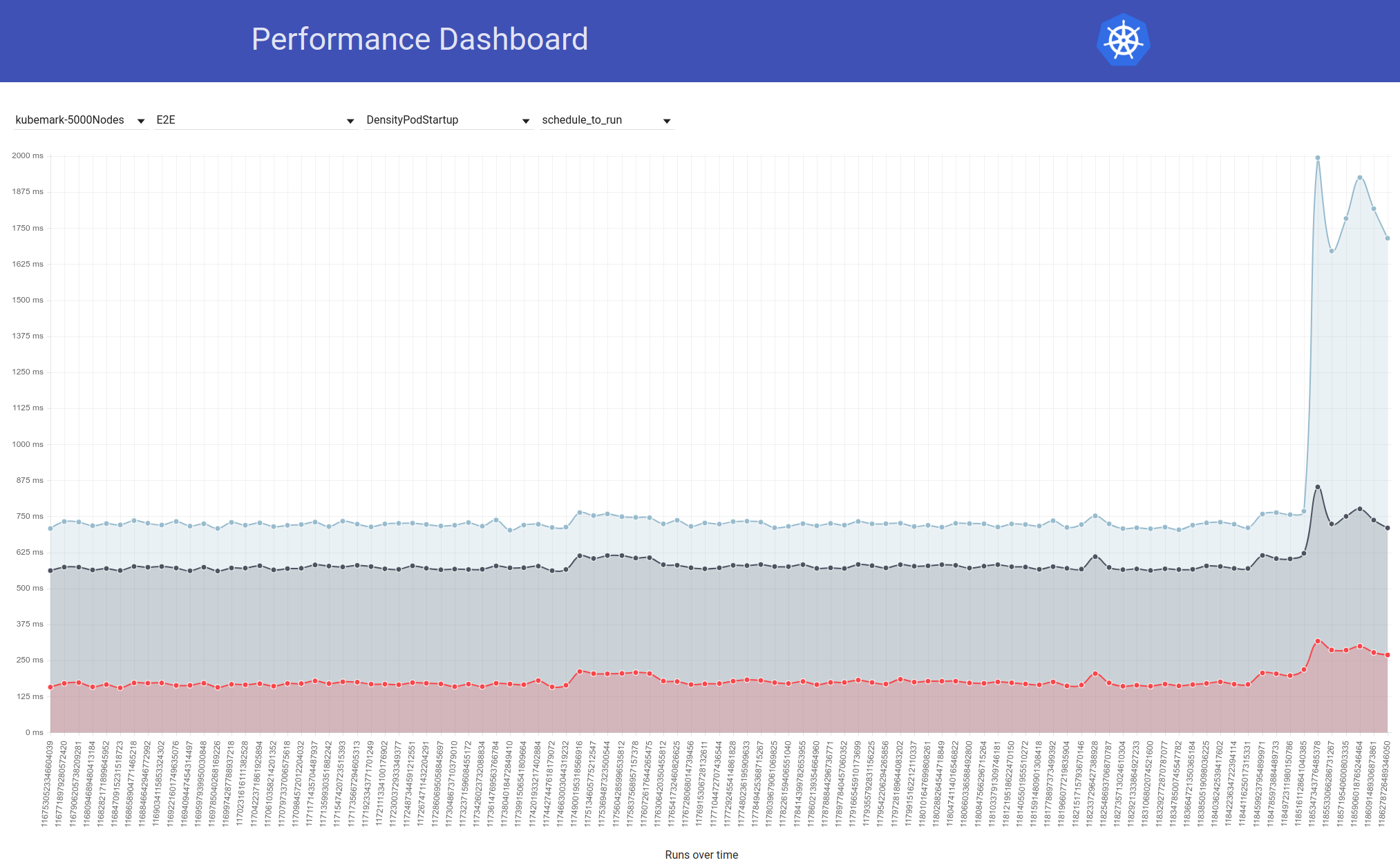
Task: Click the Kubernetes logo in the header
Action: click(x=1123, y=40)
